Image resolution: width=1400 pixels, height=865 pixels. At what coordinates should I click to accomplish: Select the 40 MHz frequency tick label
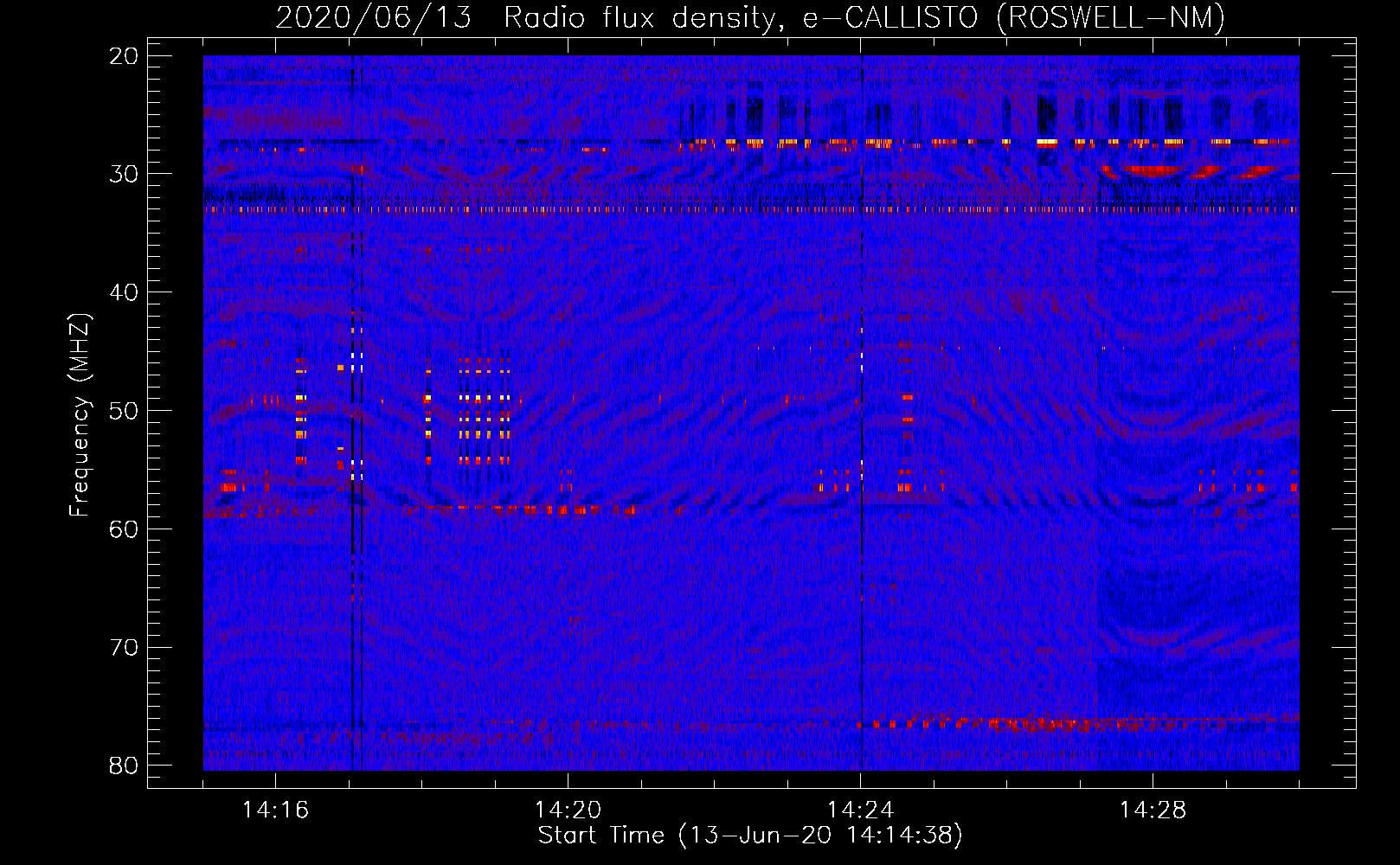(x=125, y=292)
